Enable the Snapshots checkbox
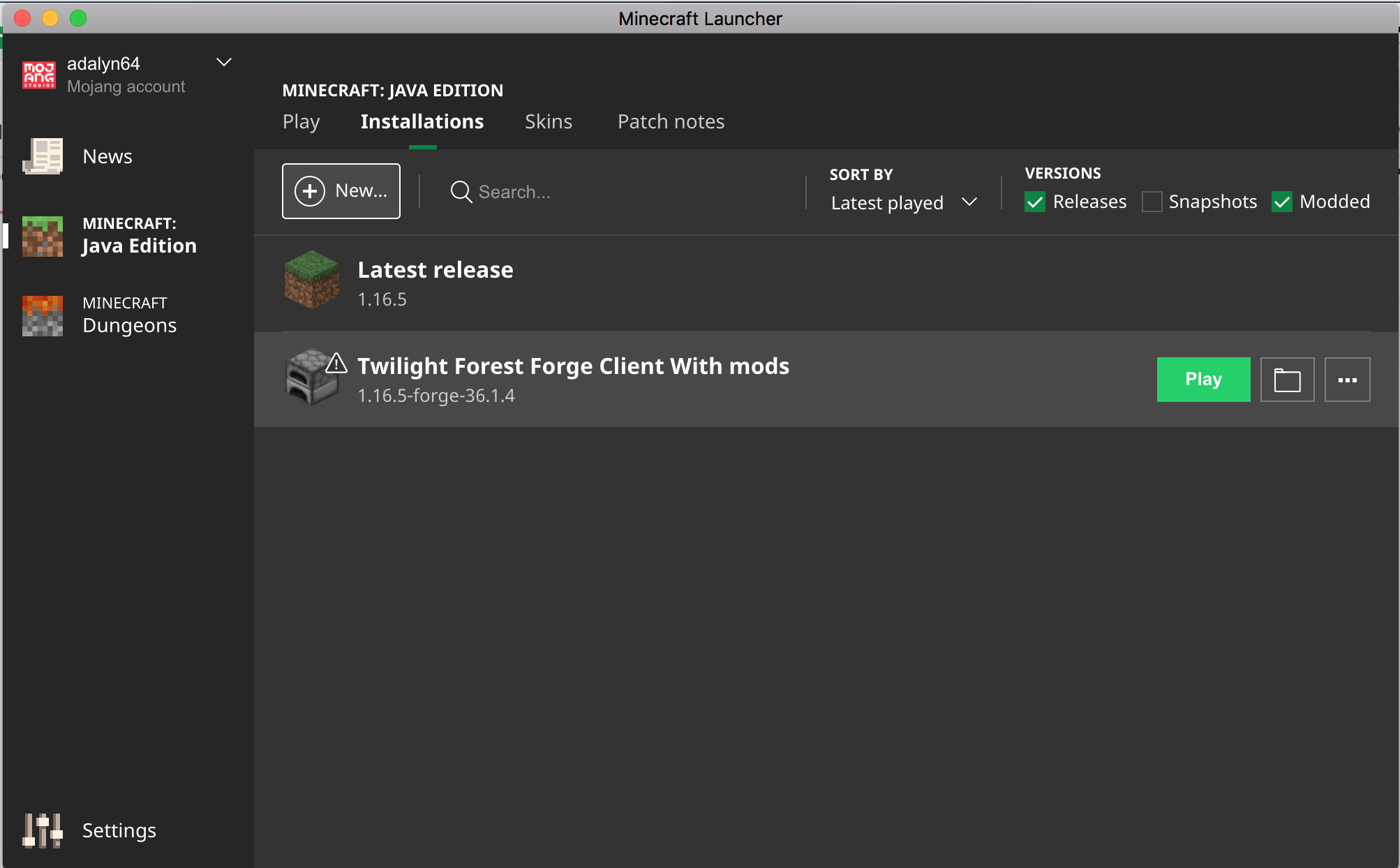Viewport: 1400px width, 868px height. [1152, 202]
